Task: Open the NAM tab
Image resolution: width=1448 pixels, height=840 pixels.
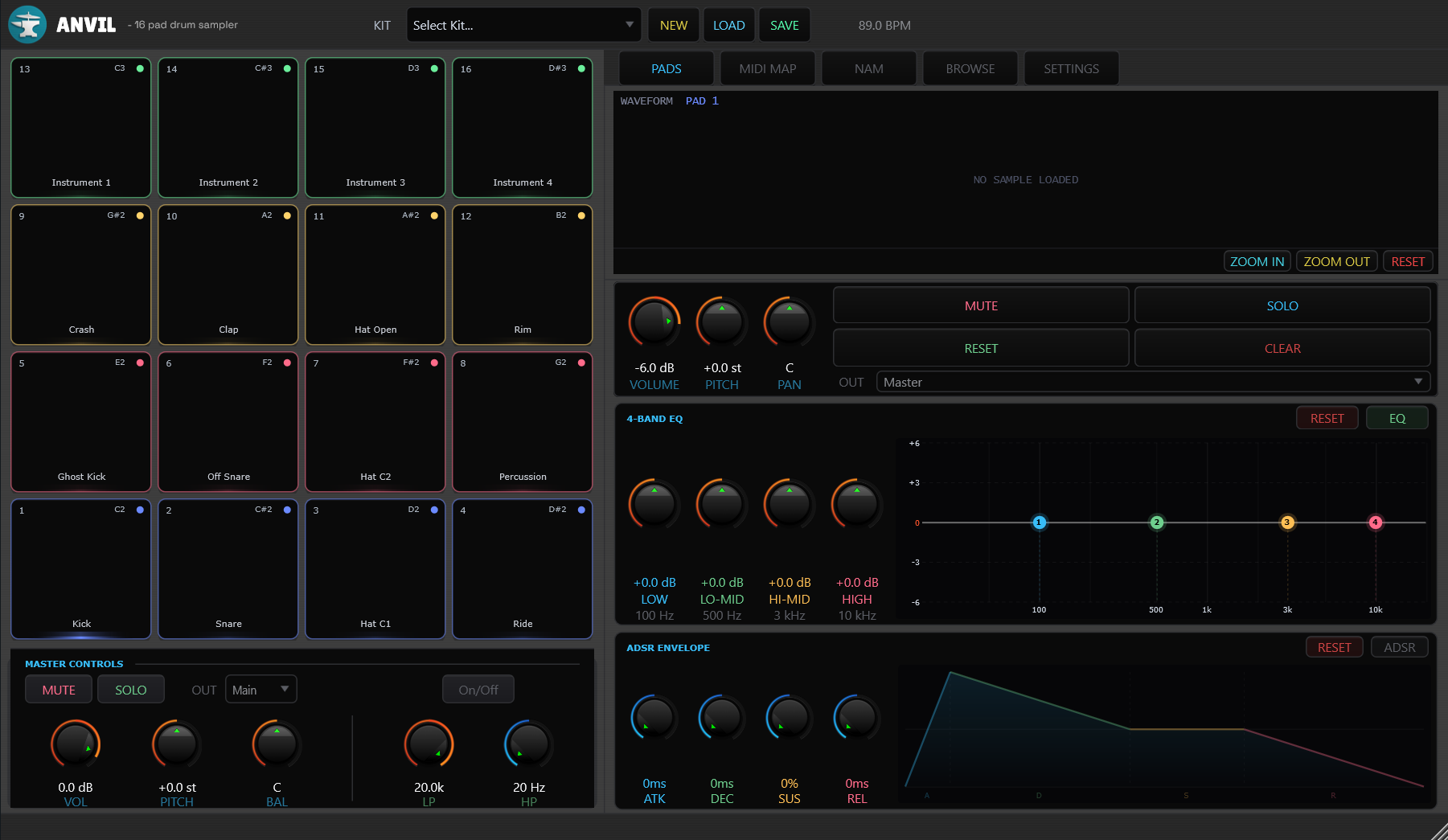Action: (869, 68)
